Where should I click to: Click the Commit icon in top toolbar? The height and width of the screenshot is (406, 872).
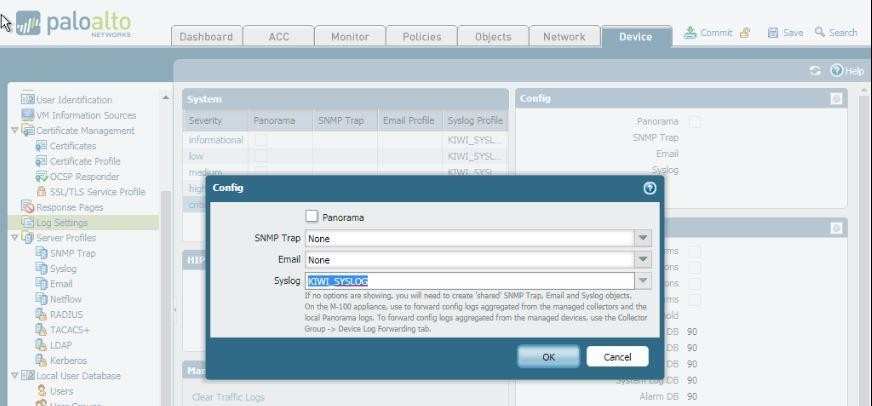[x=690, y=33]
